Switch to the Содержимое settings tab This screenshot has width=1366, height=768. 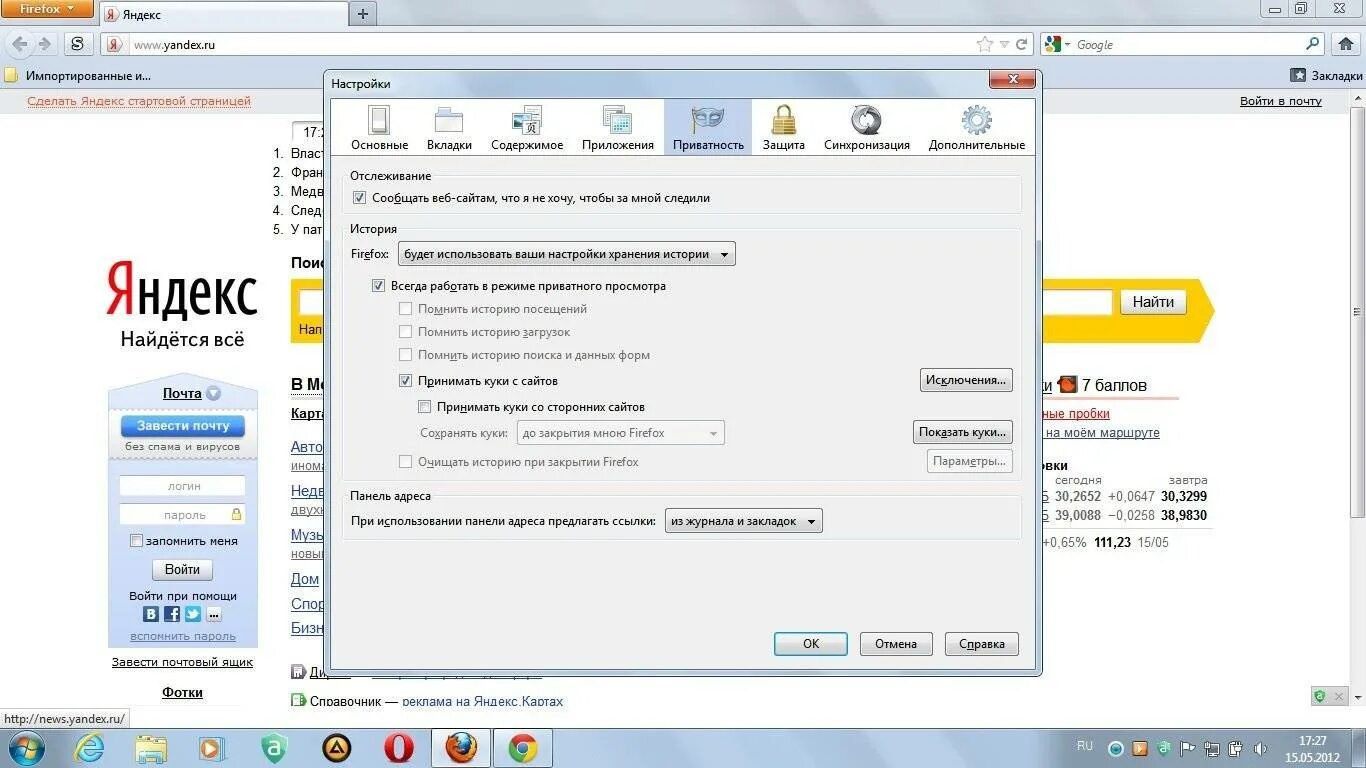point(527,127)
